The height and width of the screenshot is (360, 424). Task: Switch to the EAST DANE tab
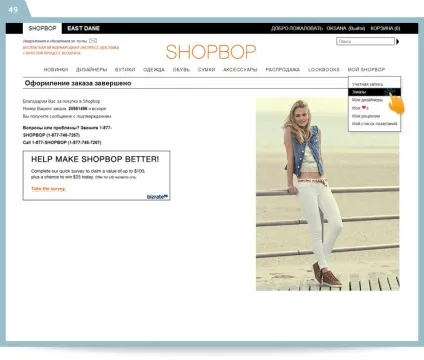click(83, 28)
